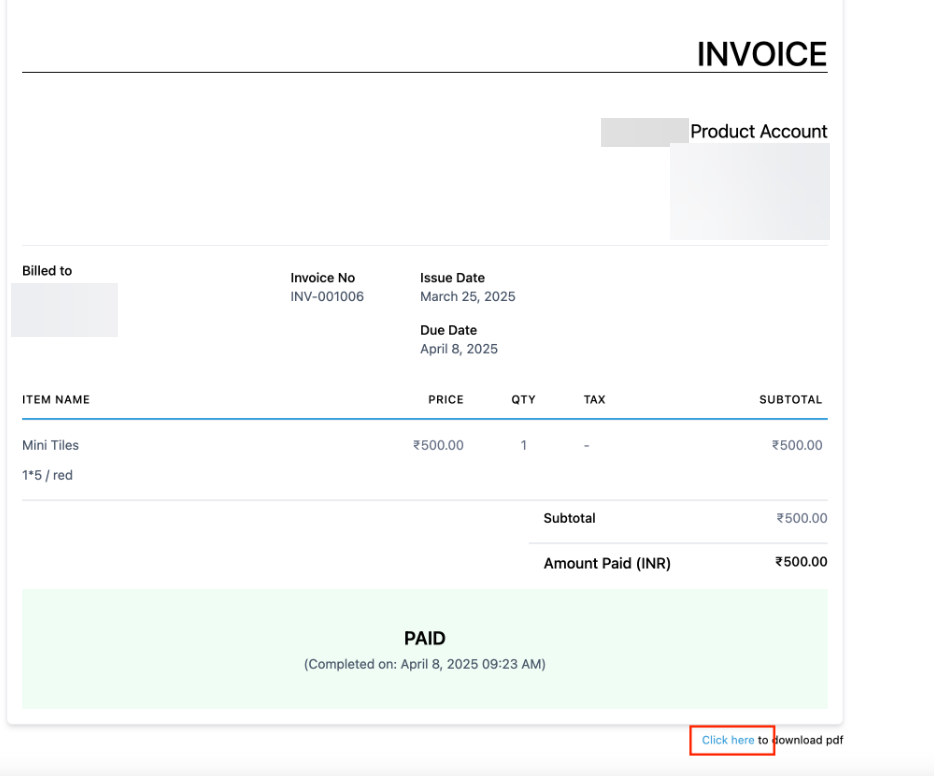This screenshot has width=934, height=776.
Task: Click the Amount Paid (INR) label
Action: click(607, 563)
